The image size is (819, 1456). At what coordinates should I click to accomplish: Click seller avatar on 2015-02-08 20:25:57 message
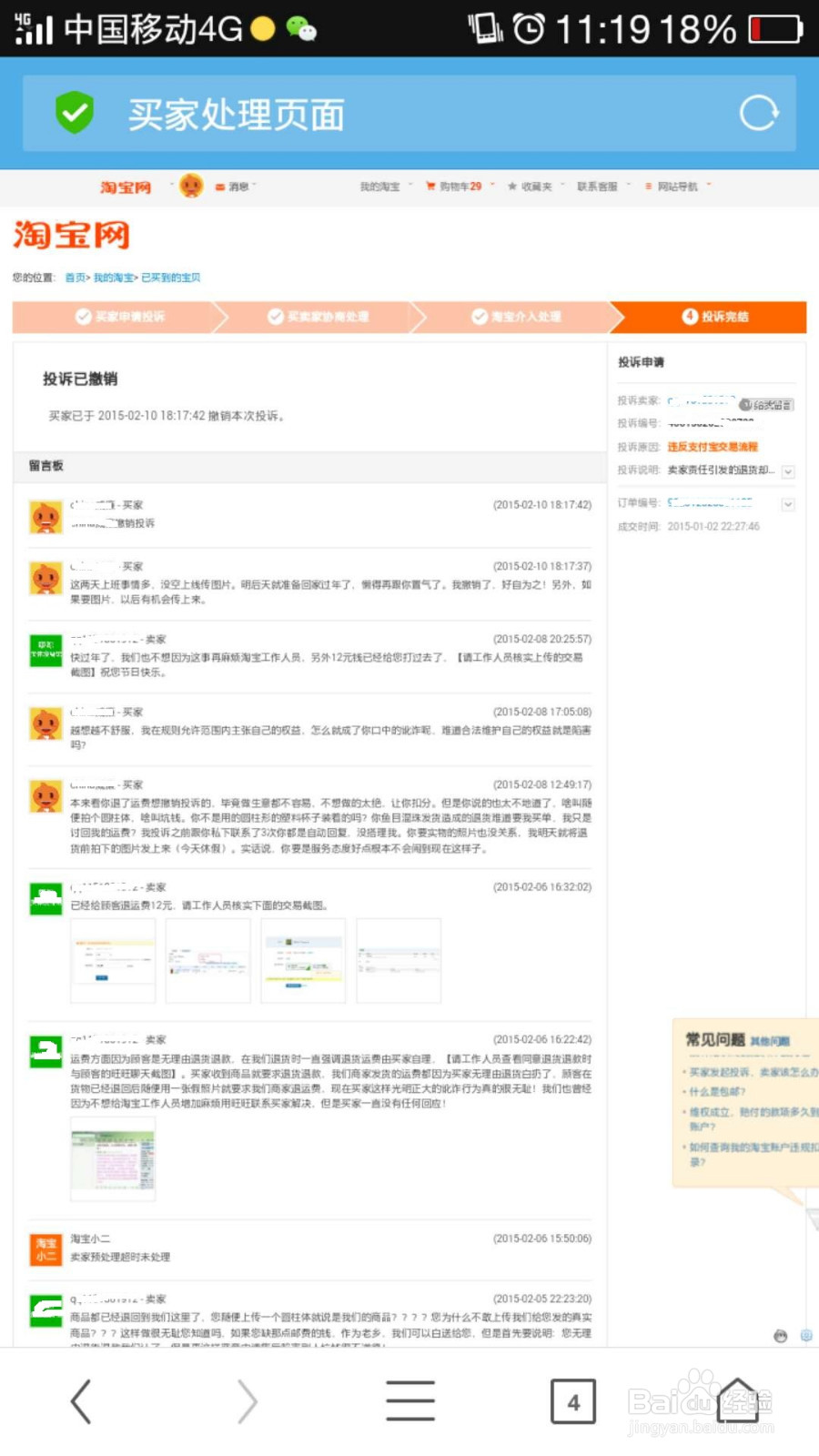click(x=45, y=652)
